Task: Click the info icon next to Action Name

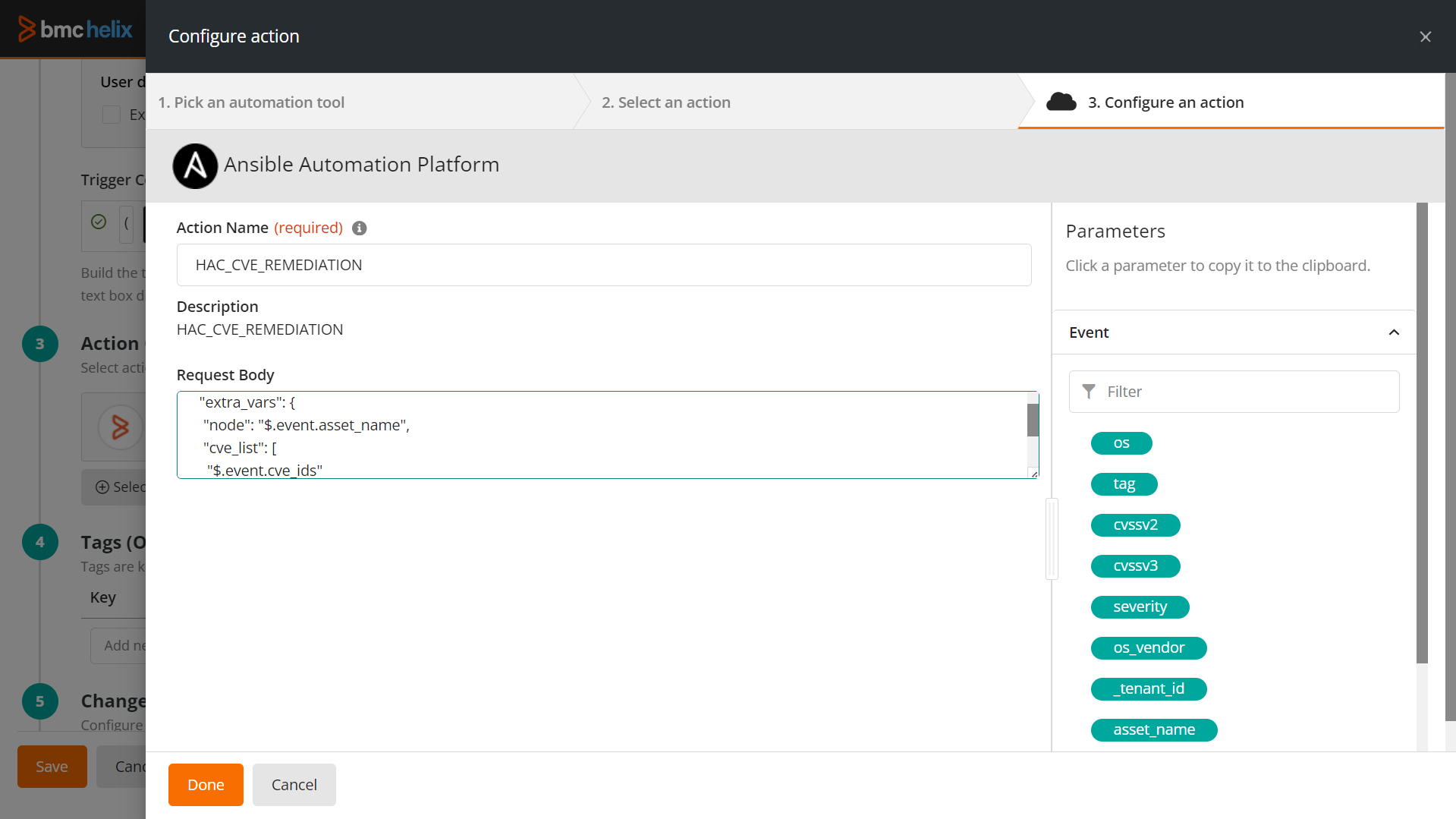Action: [x=360, y=228]
